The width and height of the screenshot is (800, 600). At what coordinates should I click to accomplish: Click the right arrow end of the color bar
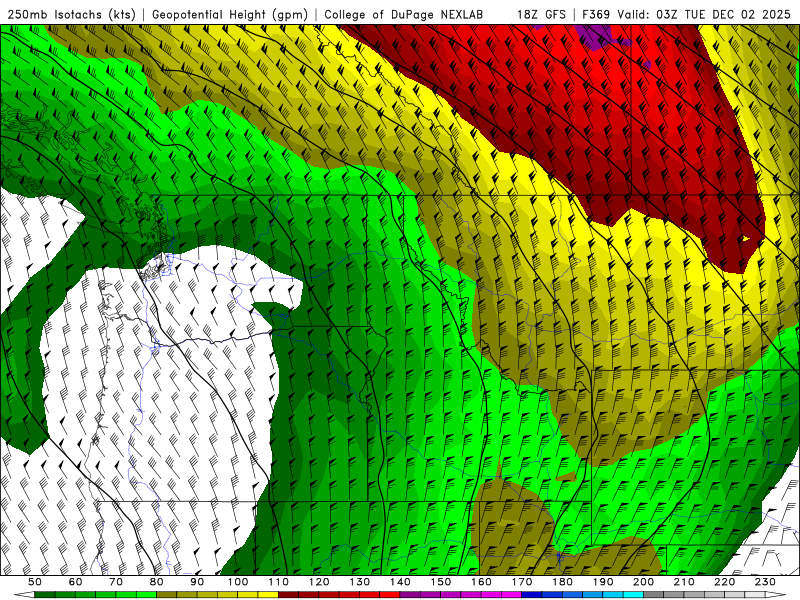[776, 594]
